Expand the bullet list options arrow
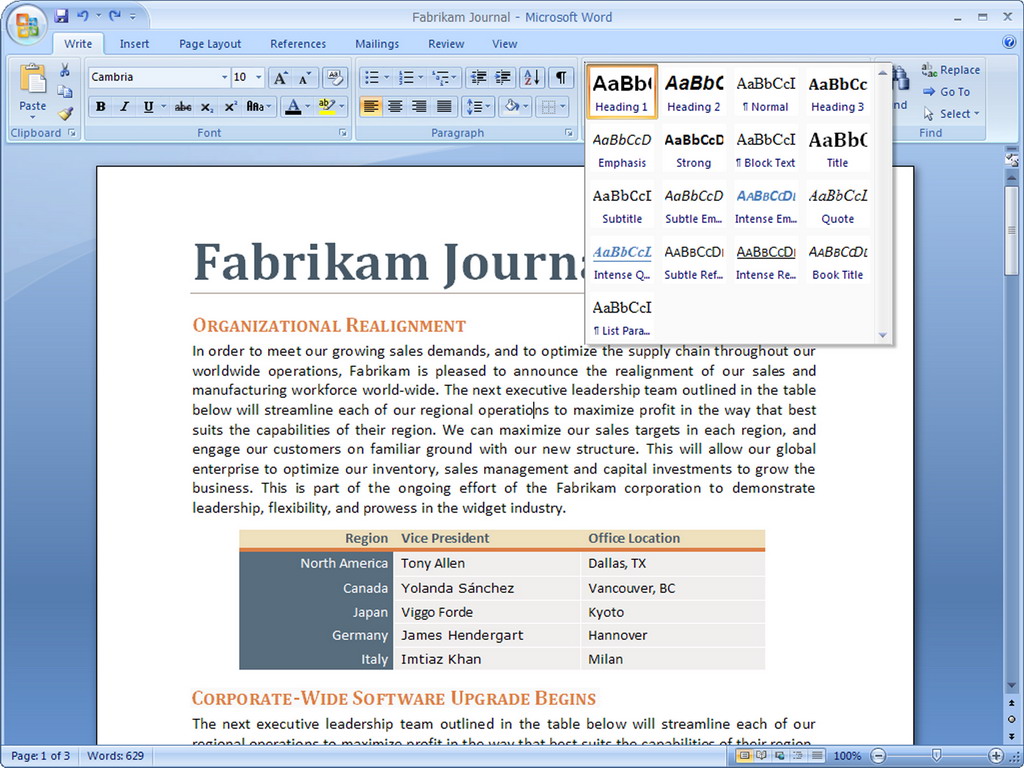 (x=386, y=77)
